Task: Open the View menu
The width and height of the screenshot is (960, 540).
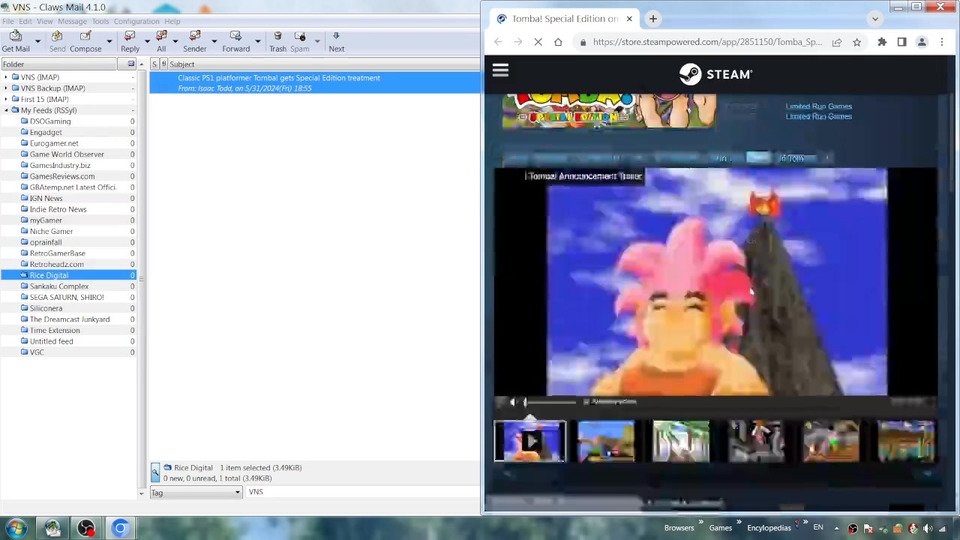Action: [45, 21]
